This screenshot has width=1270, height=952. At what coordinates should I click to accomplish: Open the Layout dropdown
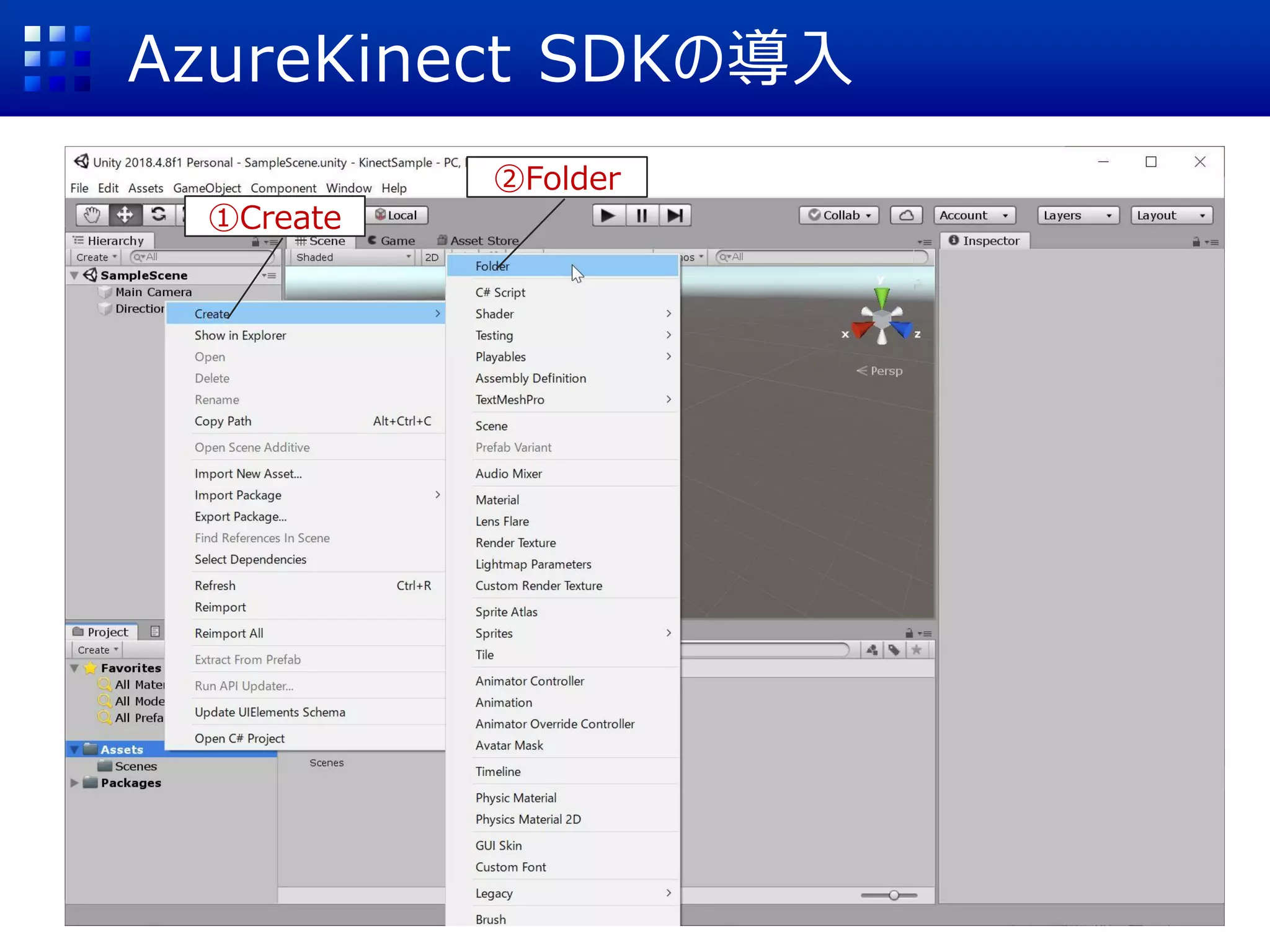(1171, 215)
